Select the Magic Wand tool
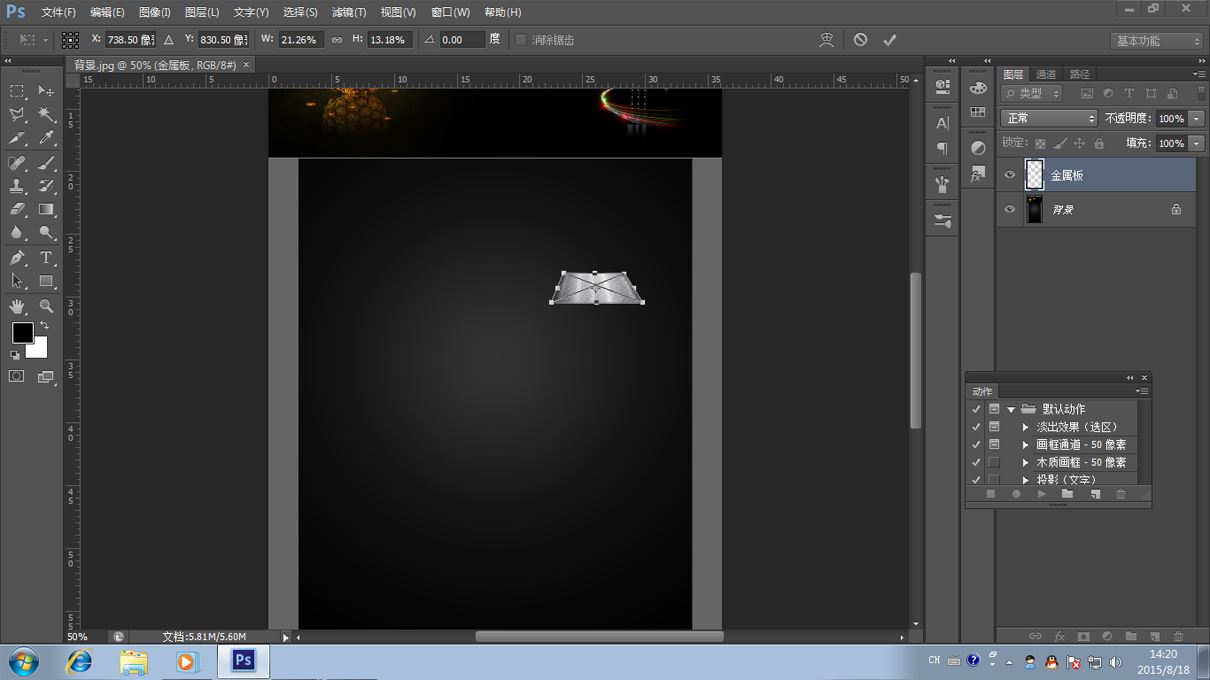Image resolution: width=1210 pixels, height=680 pixels. 46,115
